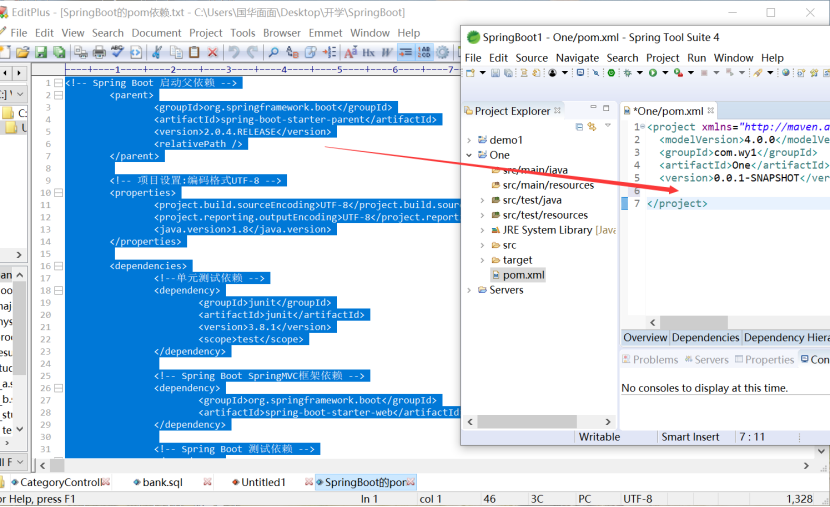Open Spring Tool Suite Navigate menu
The height and width of the screenshot is (507, 830).
point(577,58)
